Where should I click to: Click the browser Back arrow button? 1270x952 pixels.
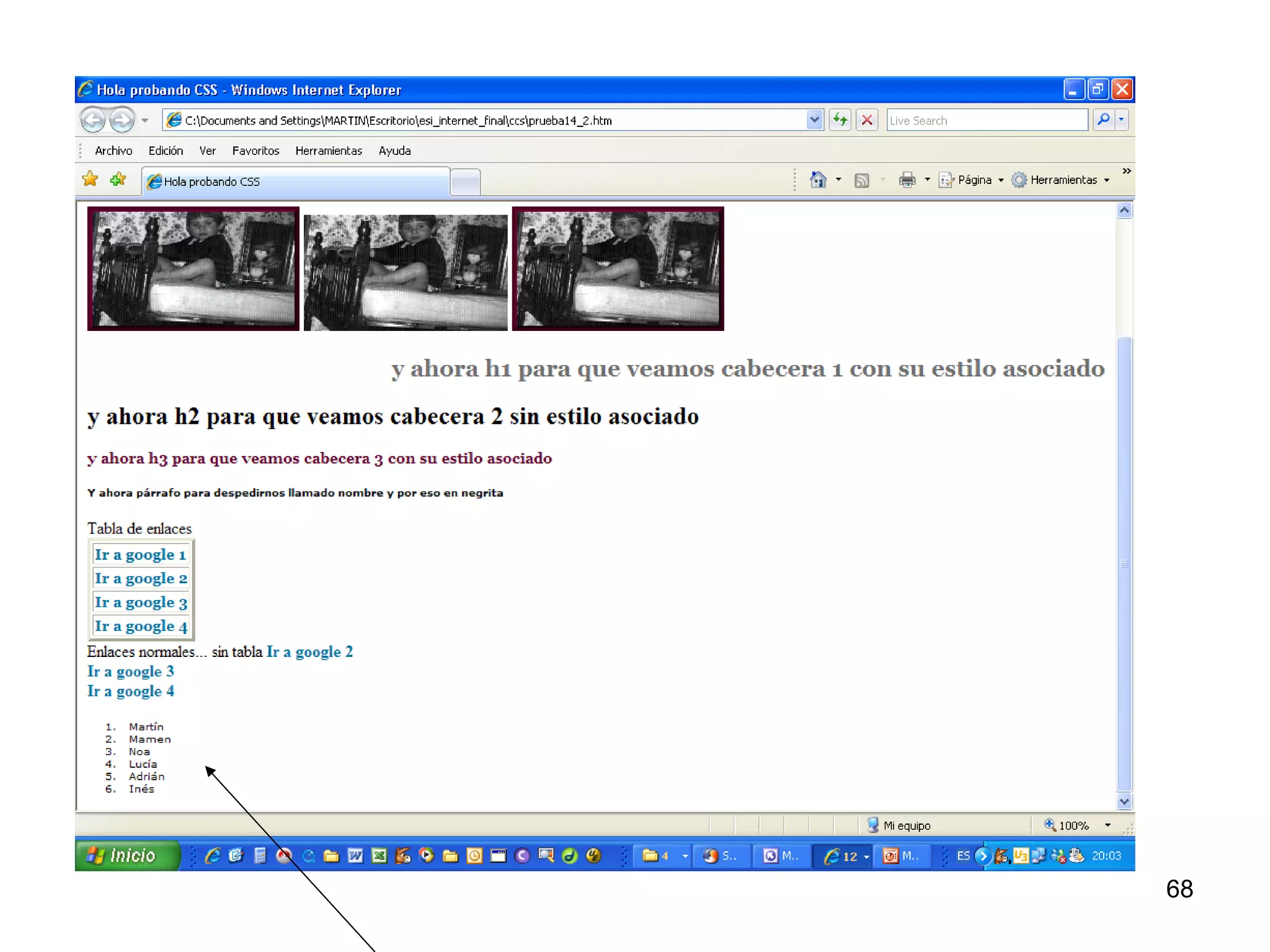click(94, 120)
